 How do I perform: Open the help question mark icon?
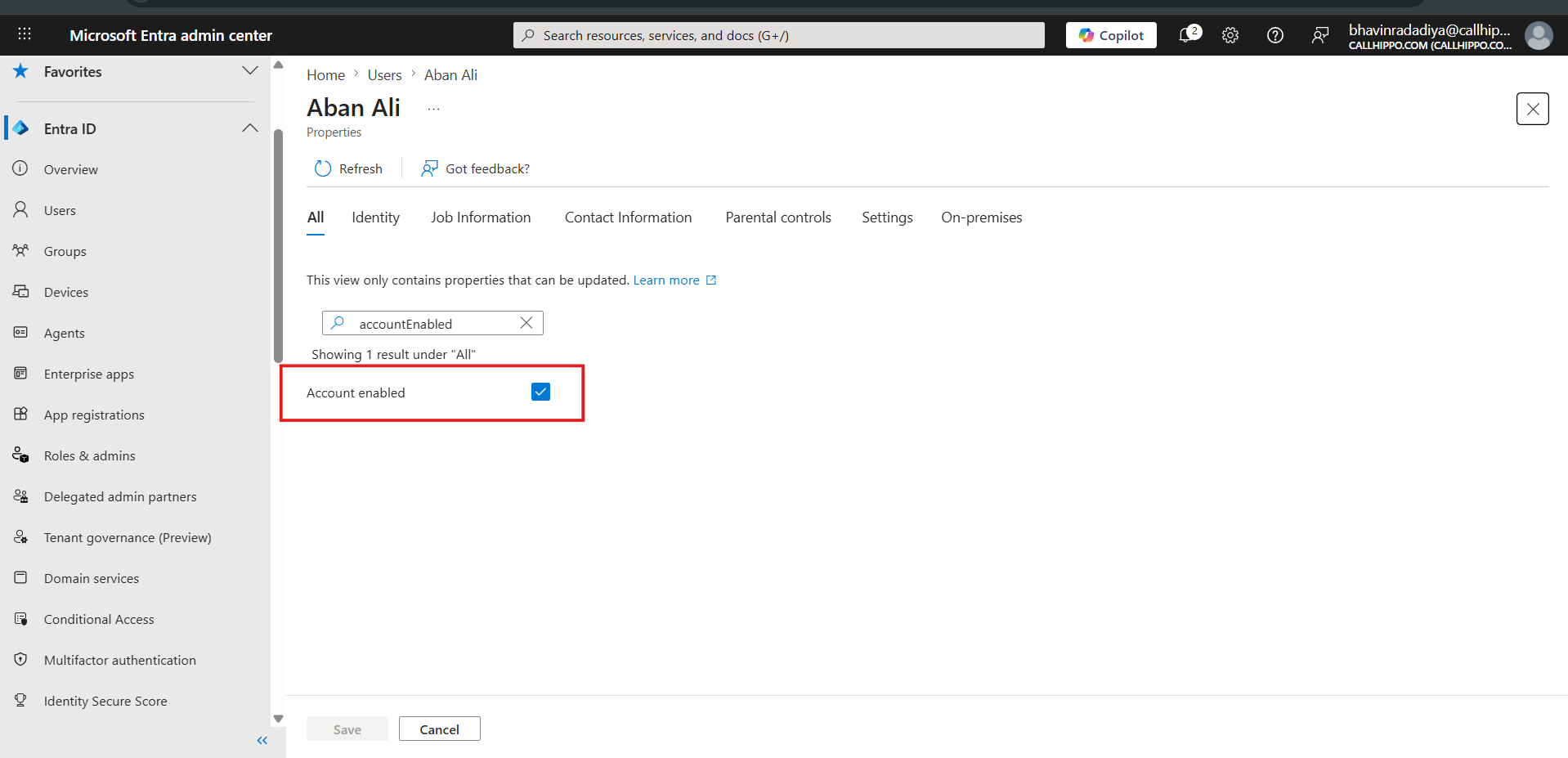[1275, 35]
